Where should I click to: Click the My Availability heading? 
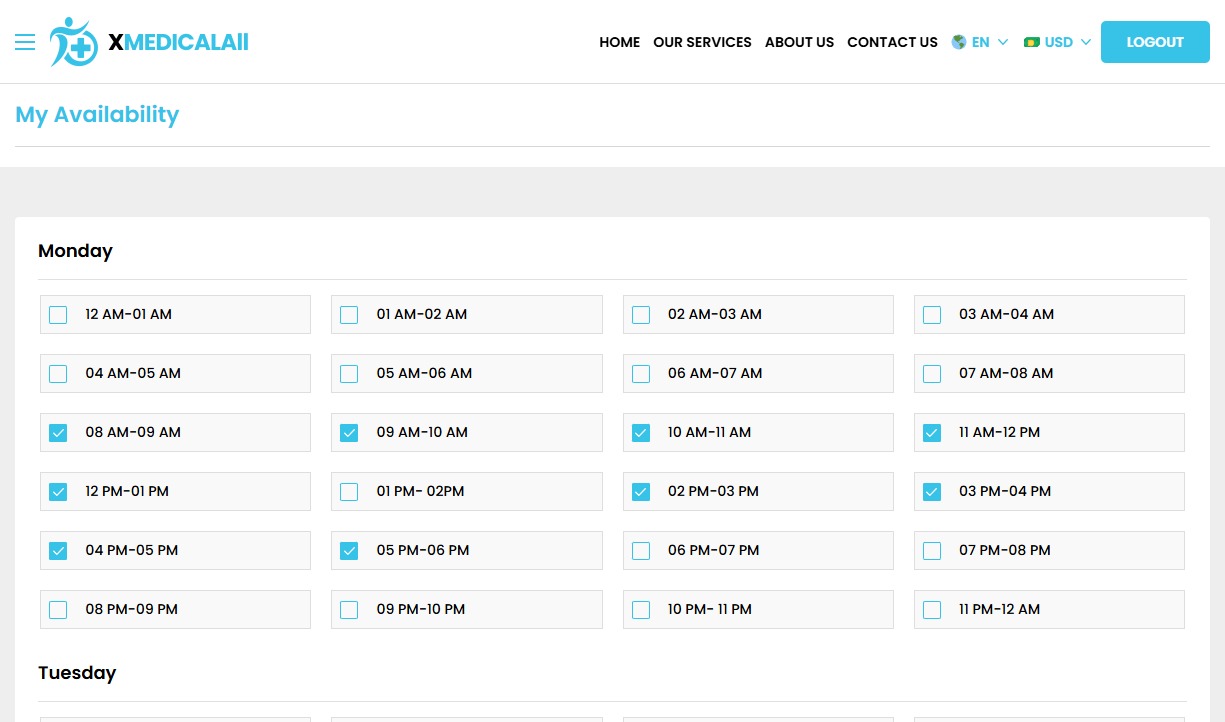(97, 114)
